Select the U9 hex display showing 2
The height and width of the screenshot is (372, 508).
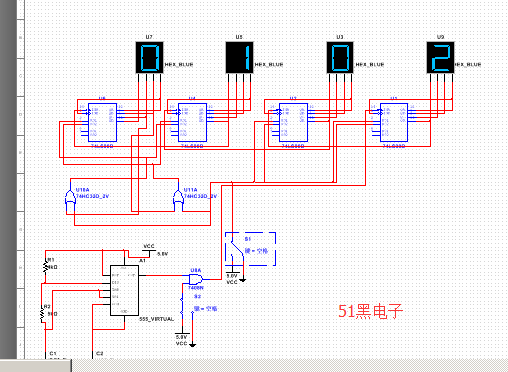(440, 57)
